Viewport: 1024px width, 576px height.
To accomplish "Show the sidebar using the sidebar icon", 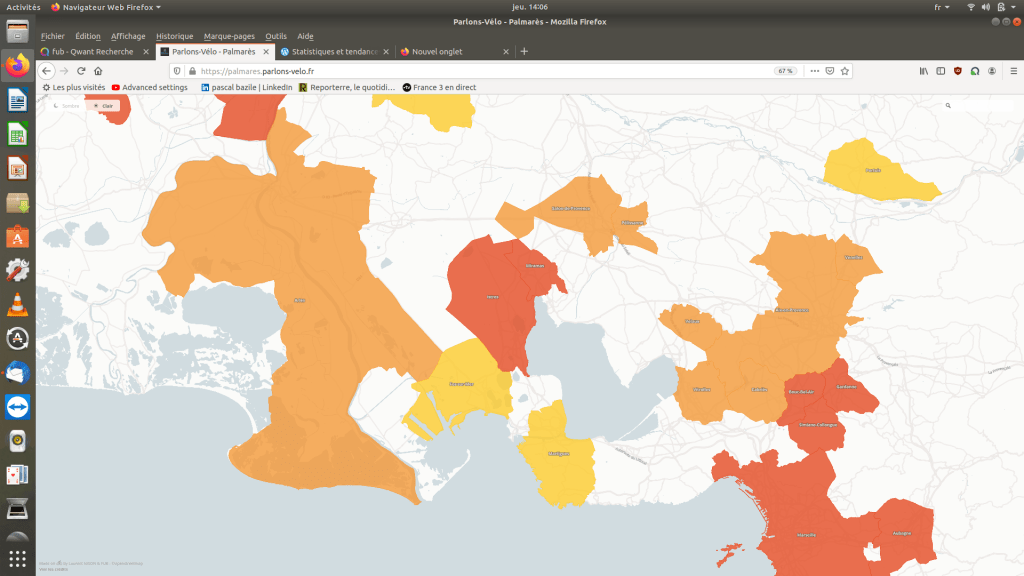I will pos(941,71).
